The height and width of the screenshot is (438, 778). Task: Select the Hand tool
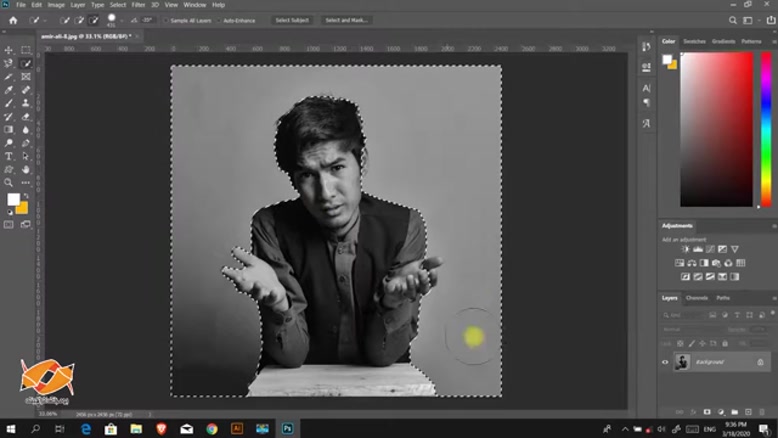(26, 170)
